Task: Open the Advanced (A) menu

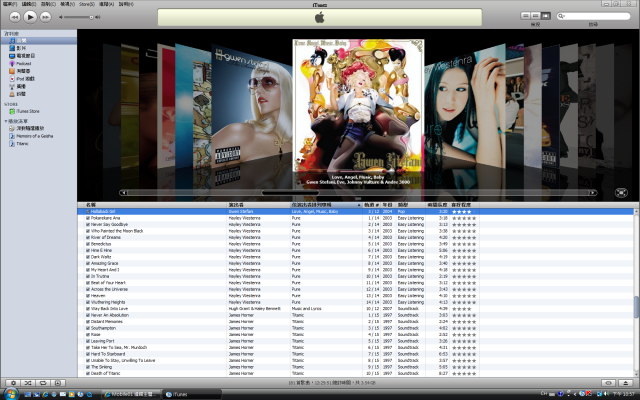Action: click(107, 4)
